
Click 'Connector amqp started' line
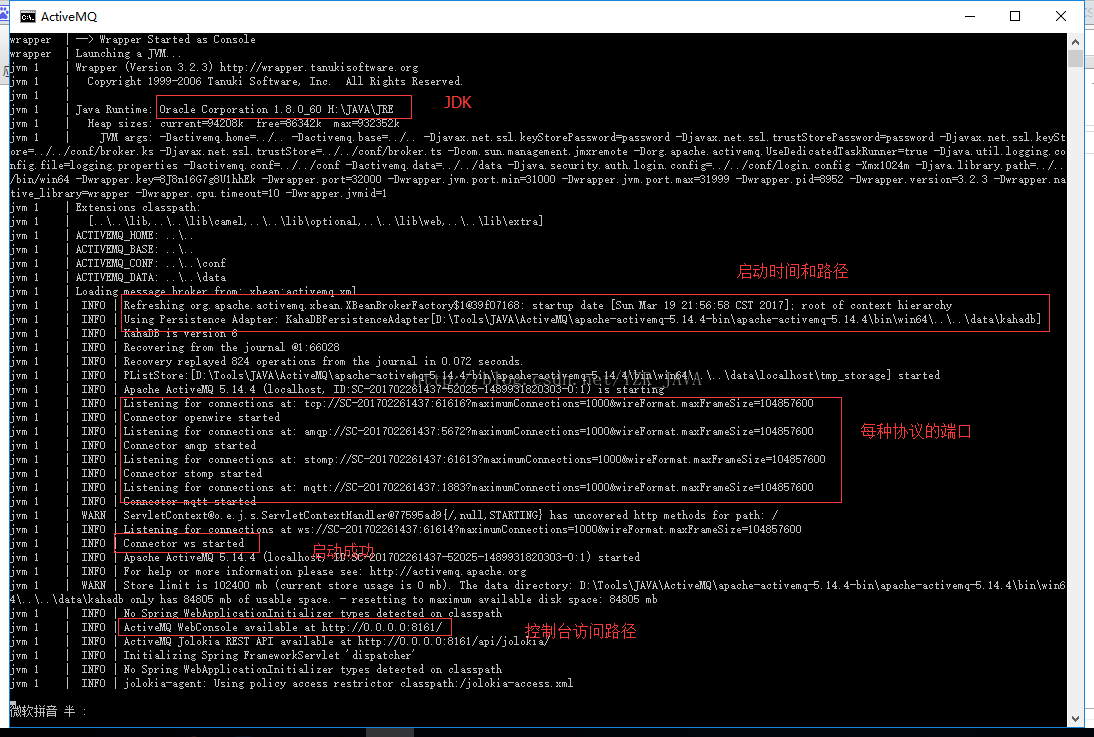click(x=189, y=445)
